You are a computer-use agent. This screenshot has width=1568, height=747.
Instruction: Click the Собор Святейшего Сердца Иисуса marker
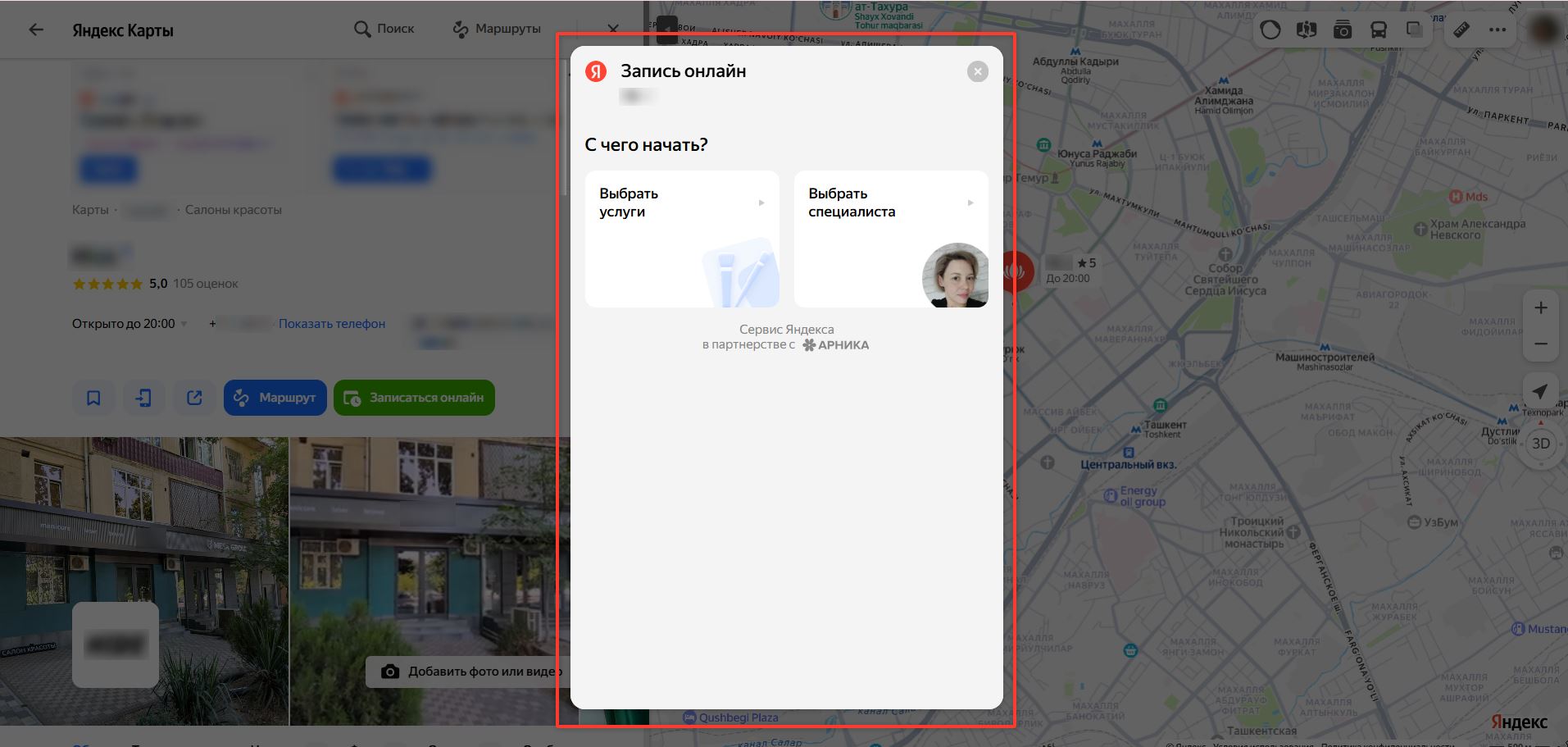[1225, 274]
